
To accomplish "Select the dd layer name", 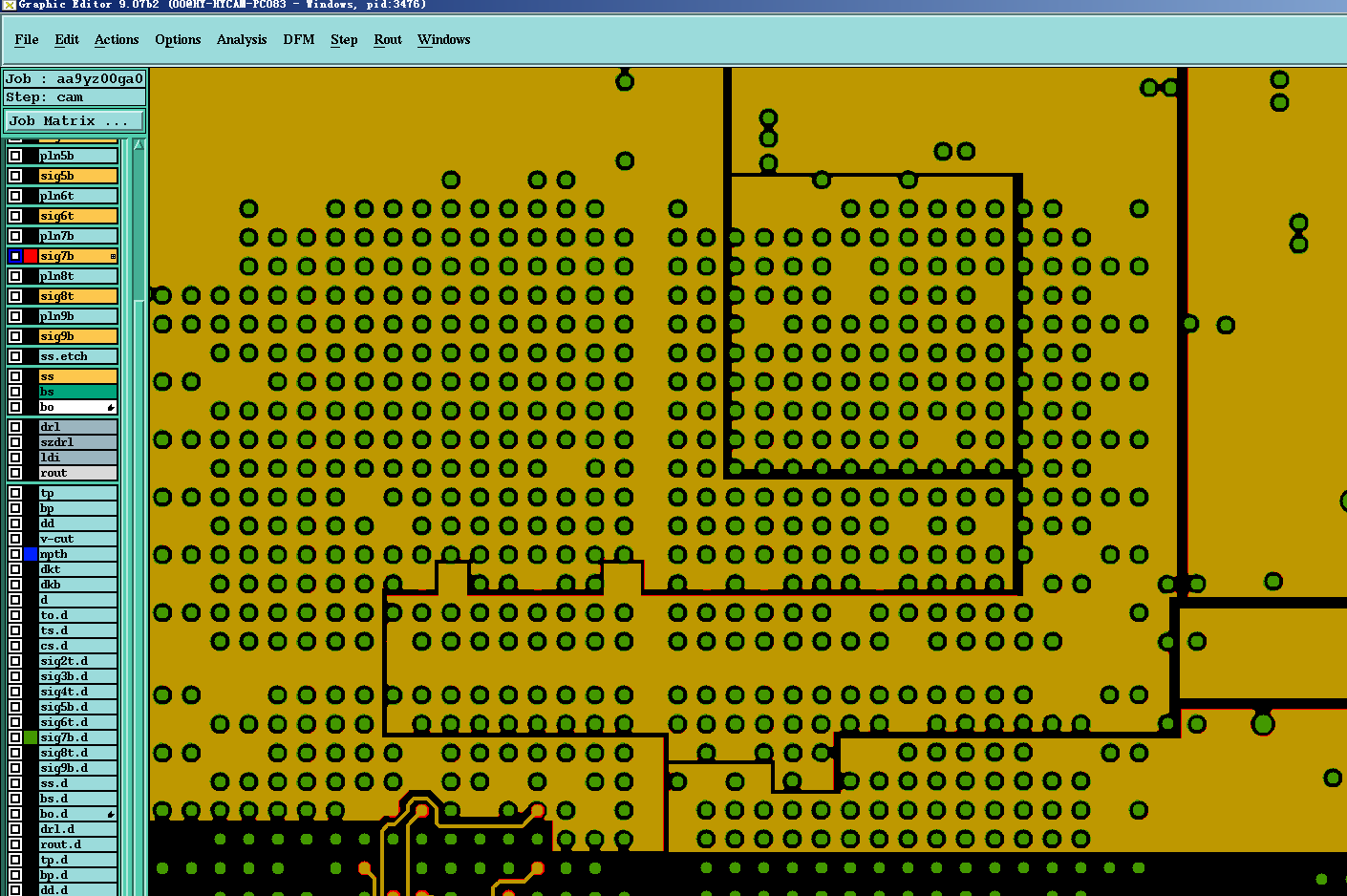I will (x=77, y=523).
